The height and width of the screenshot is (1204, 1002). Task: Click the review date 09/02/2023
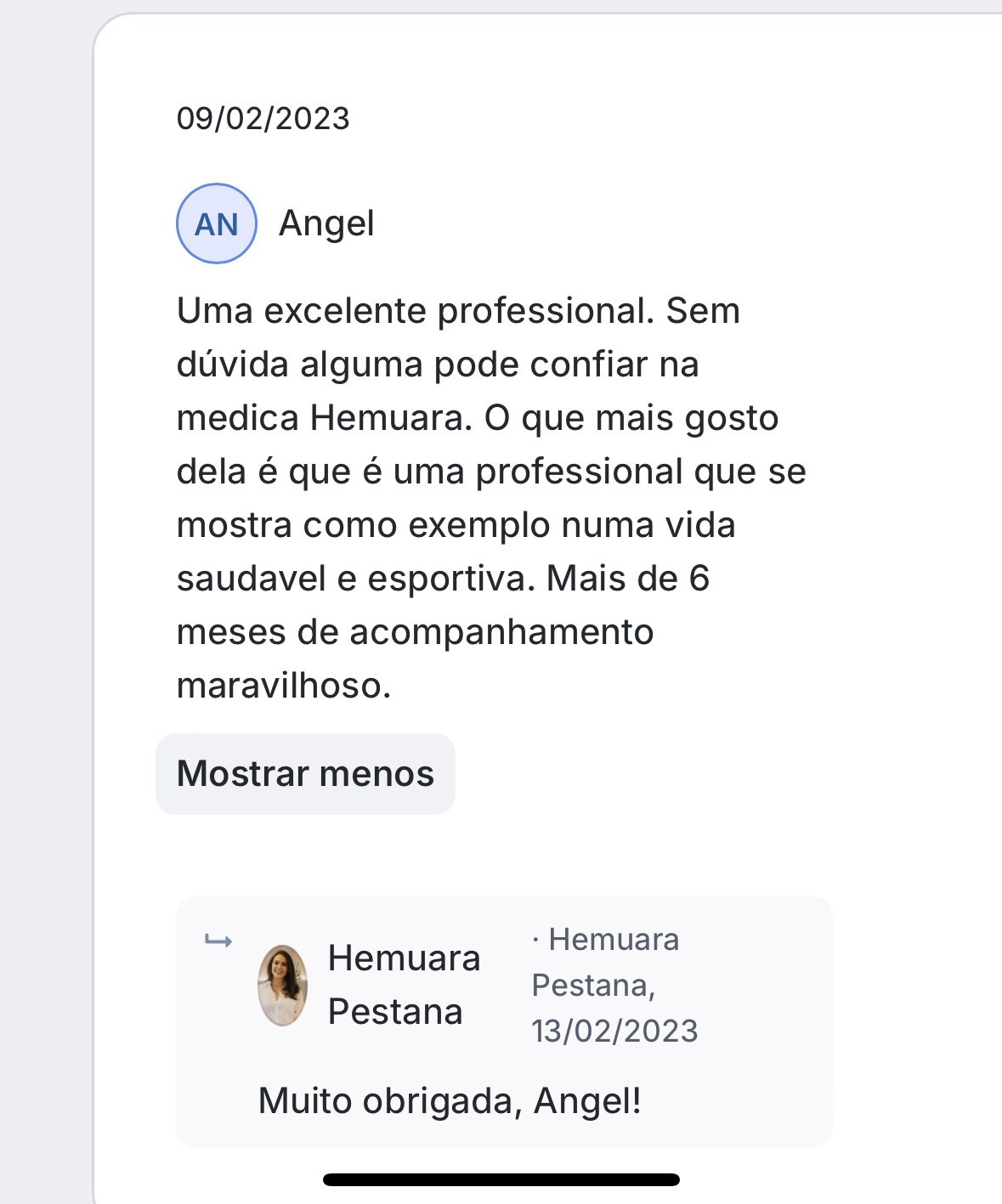coord(263,118)
